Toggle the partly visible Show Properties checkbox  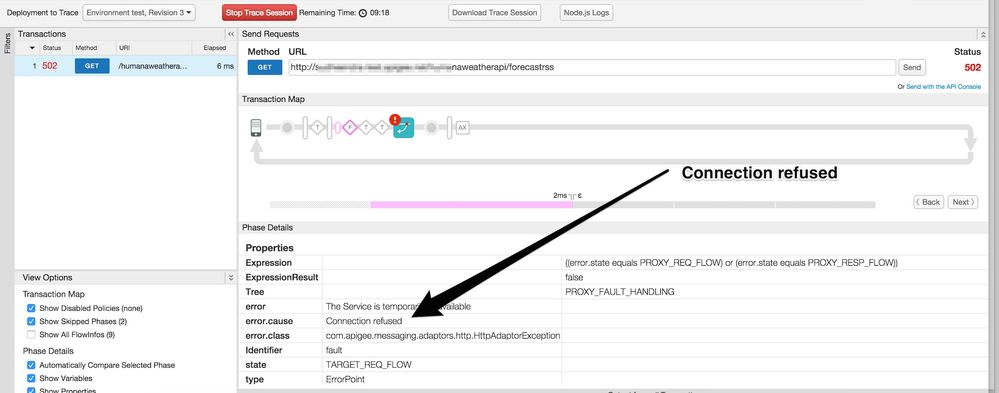(31, 390)
